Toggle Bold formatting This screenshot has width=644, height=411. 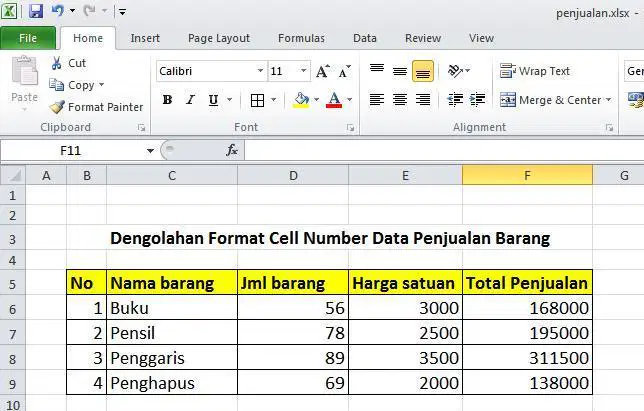(x=167, y=100)
